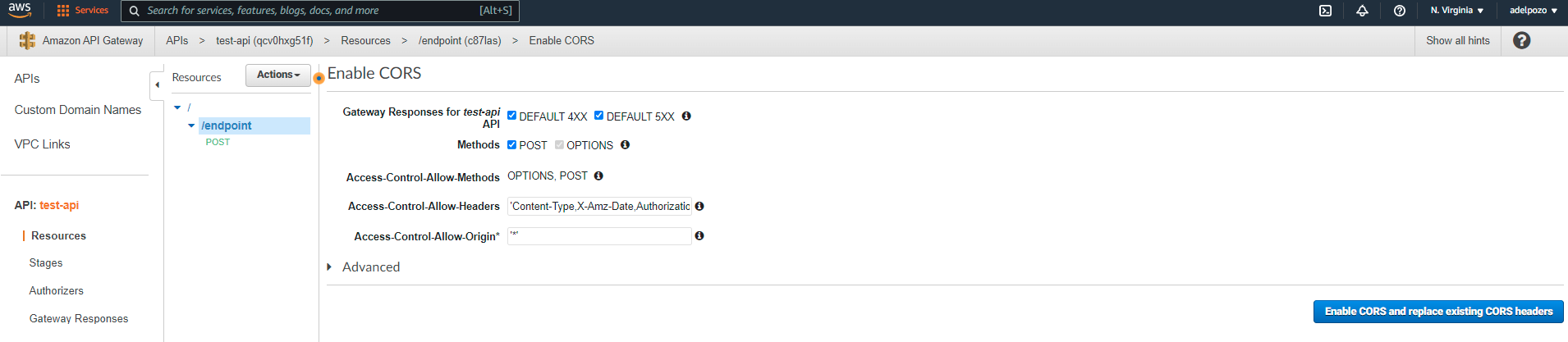Open the Actions dropdown

click(278, 75)
